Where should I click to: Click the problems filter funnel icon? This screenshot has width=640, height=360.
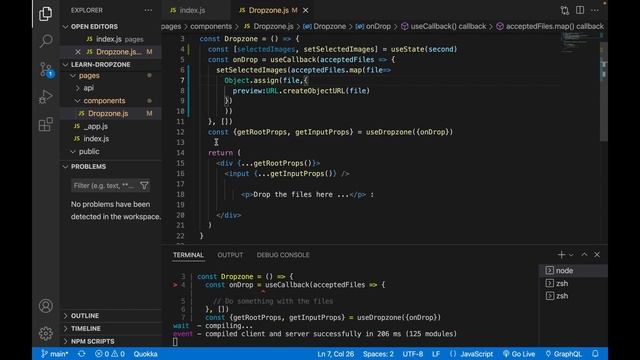[x=144, y=186]
